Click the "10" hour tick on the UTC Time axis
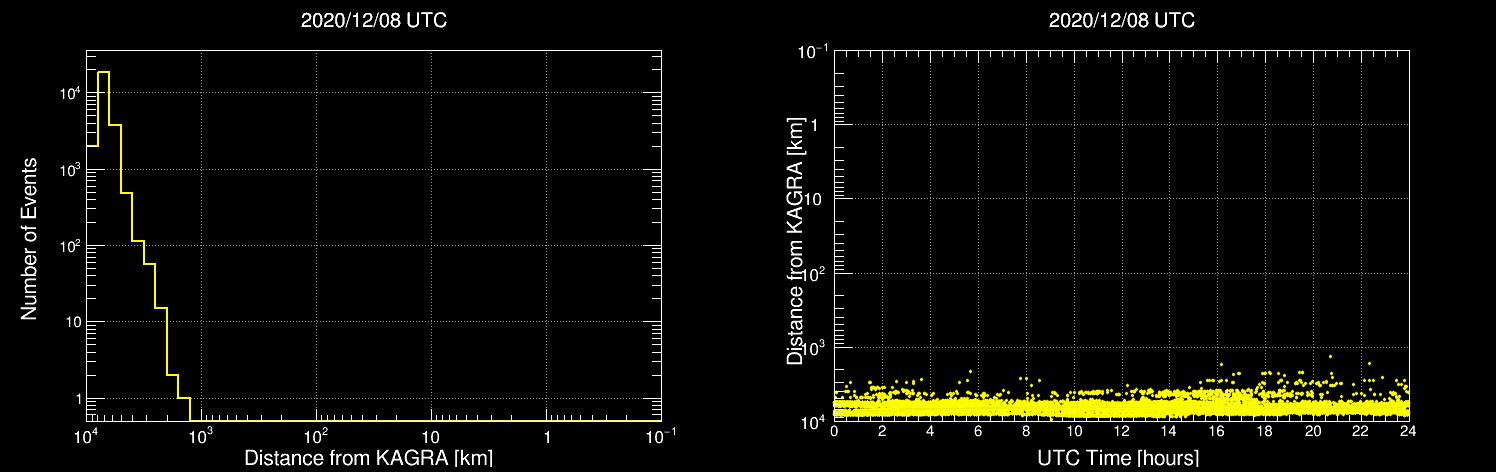Image resolution: width=1496 pixels, height=472 pixels. coord(1074,432)
